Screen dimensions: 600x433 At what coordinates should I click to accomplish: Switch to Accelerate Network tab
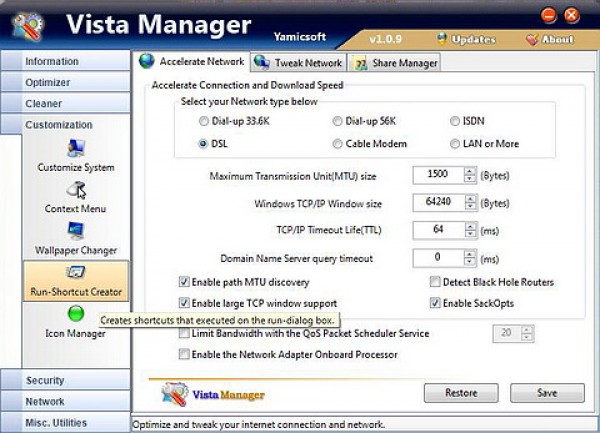(192, 62)
